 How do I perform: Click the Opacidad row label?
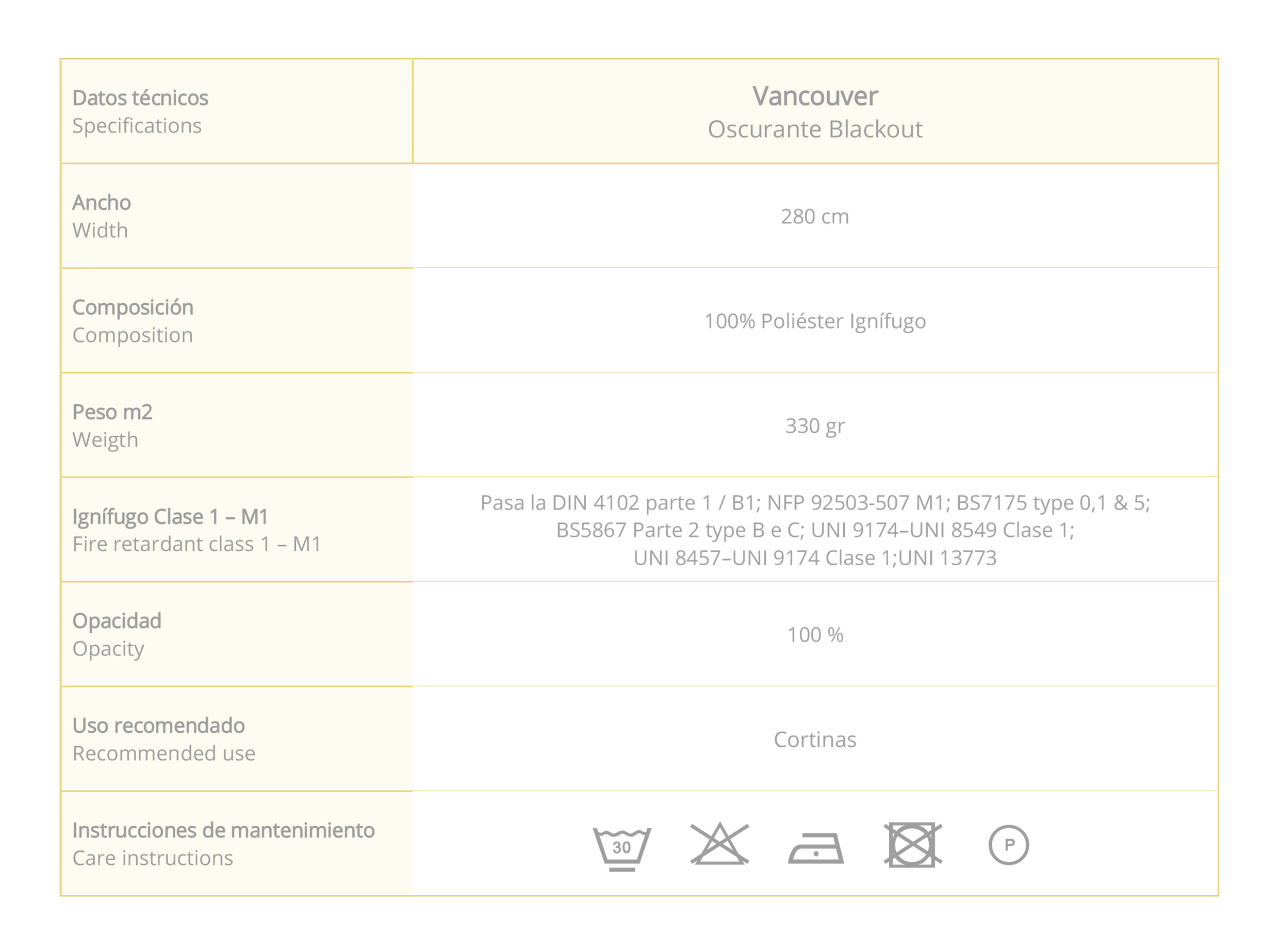117,621
